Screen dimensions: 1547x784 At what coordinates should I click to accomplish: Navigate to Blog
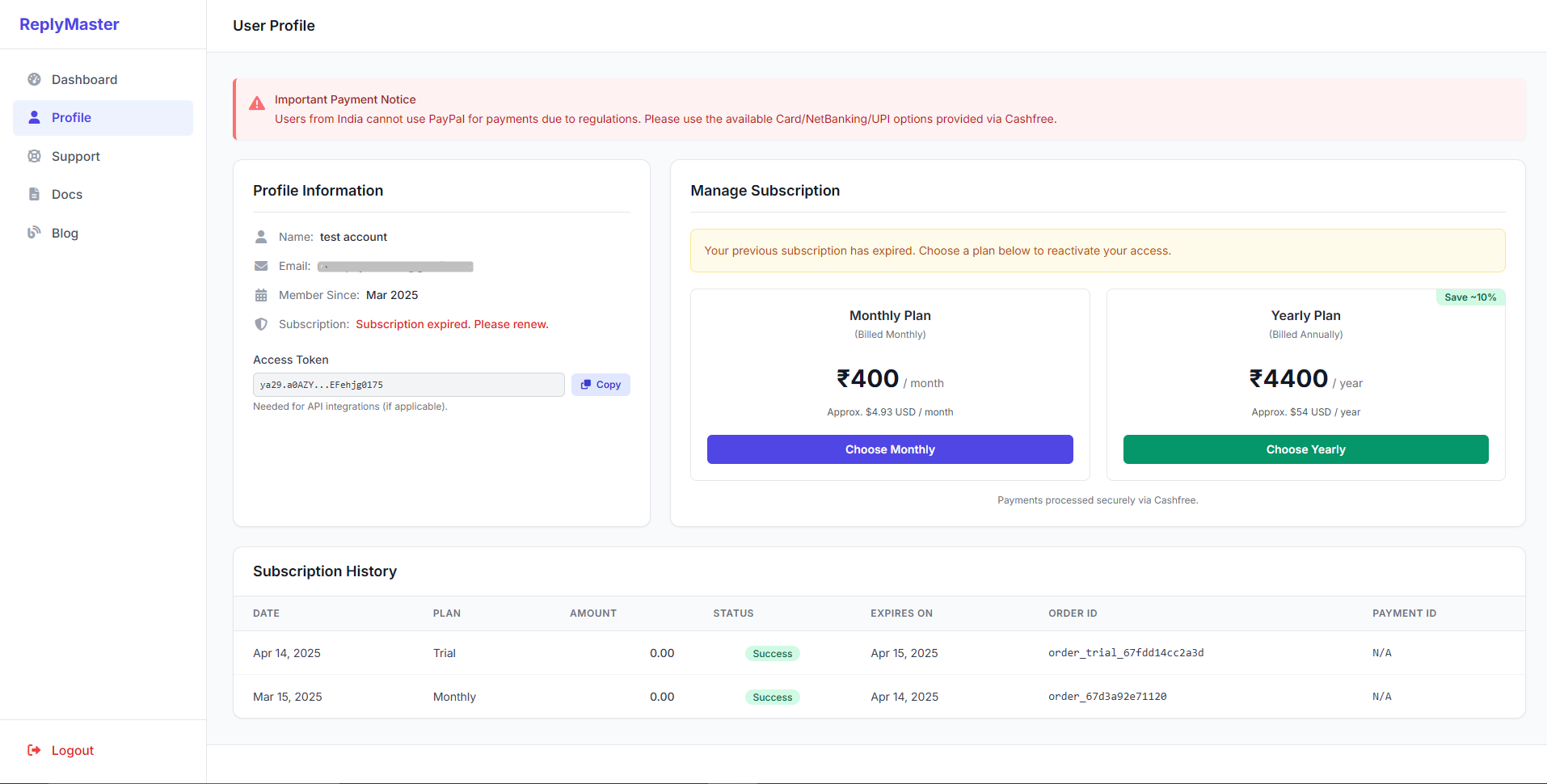[103, 233]
